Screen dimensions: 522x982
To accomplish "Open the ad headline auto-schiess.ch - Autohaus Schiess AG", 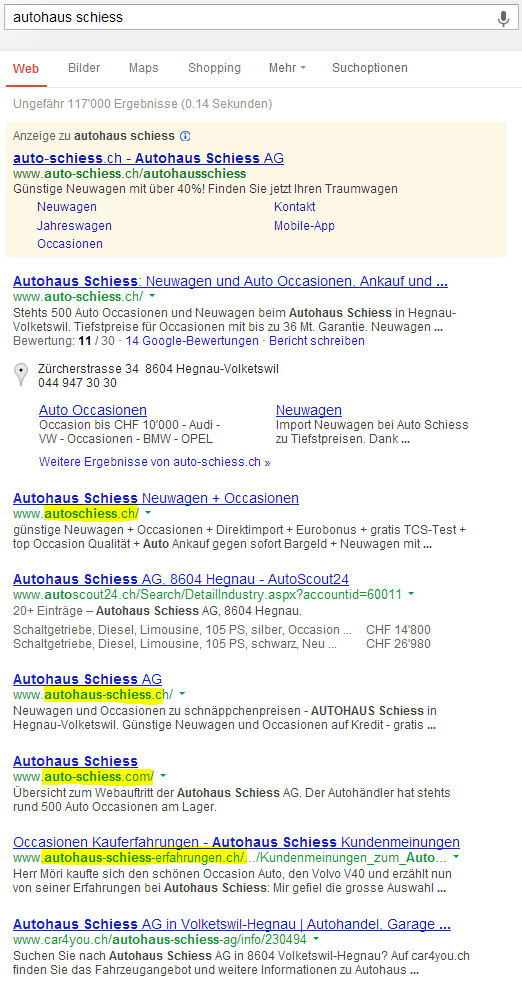I will [148, 158].
